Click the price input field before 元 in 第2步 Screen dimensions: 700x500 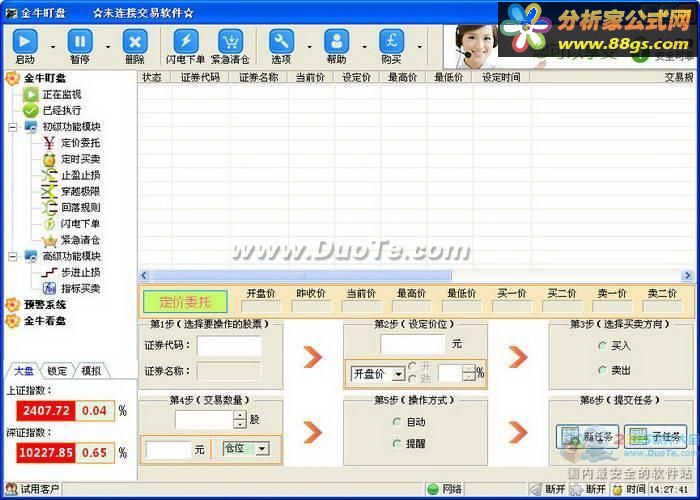(413, 344)
